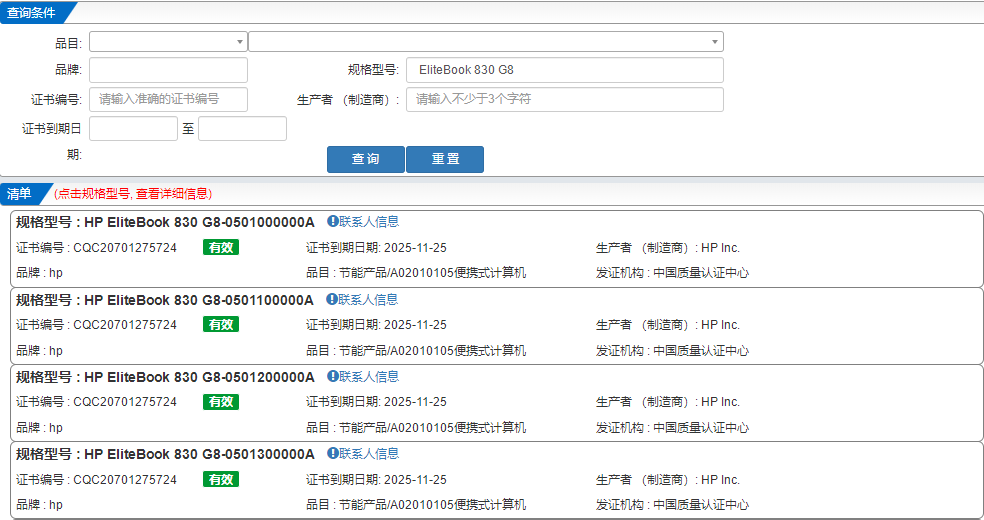This screenshot has width=984, height=520.
Task: Open 联系人信息 for model 0501100000A
Action: tap(368, 300)
